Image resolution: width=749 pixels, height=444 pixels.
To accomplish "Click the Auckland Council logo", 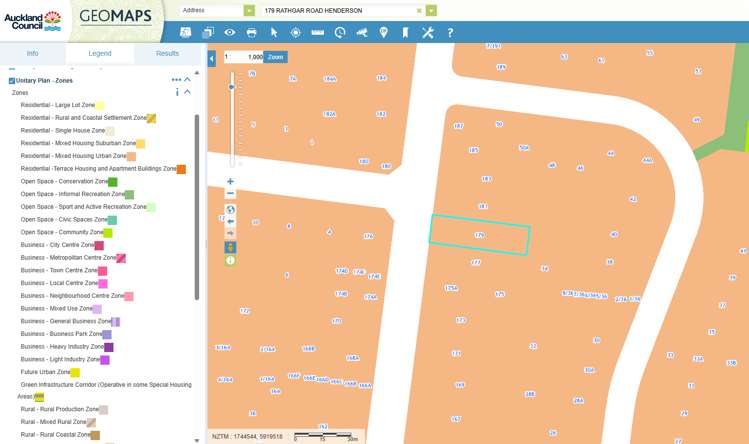I will tap(32, 22).
